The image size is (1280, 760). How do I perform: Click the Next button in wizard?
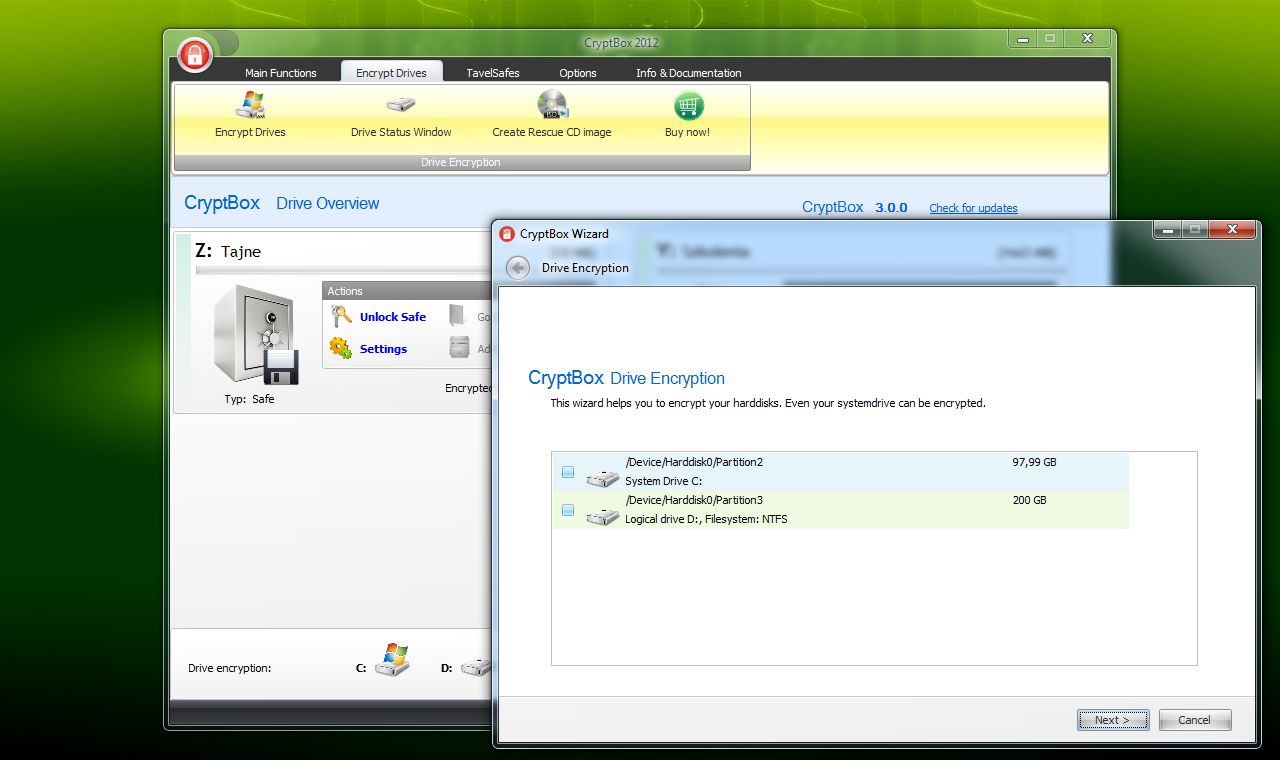1113,720
